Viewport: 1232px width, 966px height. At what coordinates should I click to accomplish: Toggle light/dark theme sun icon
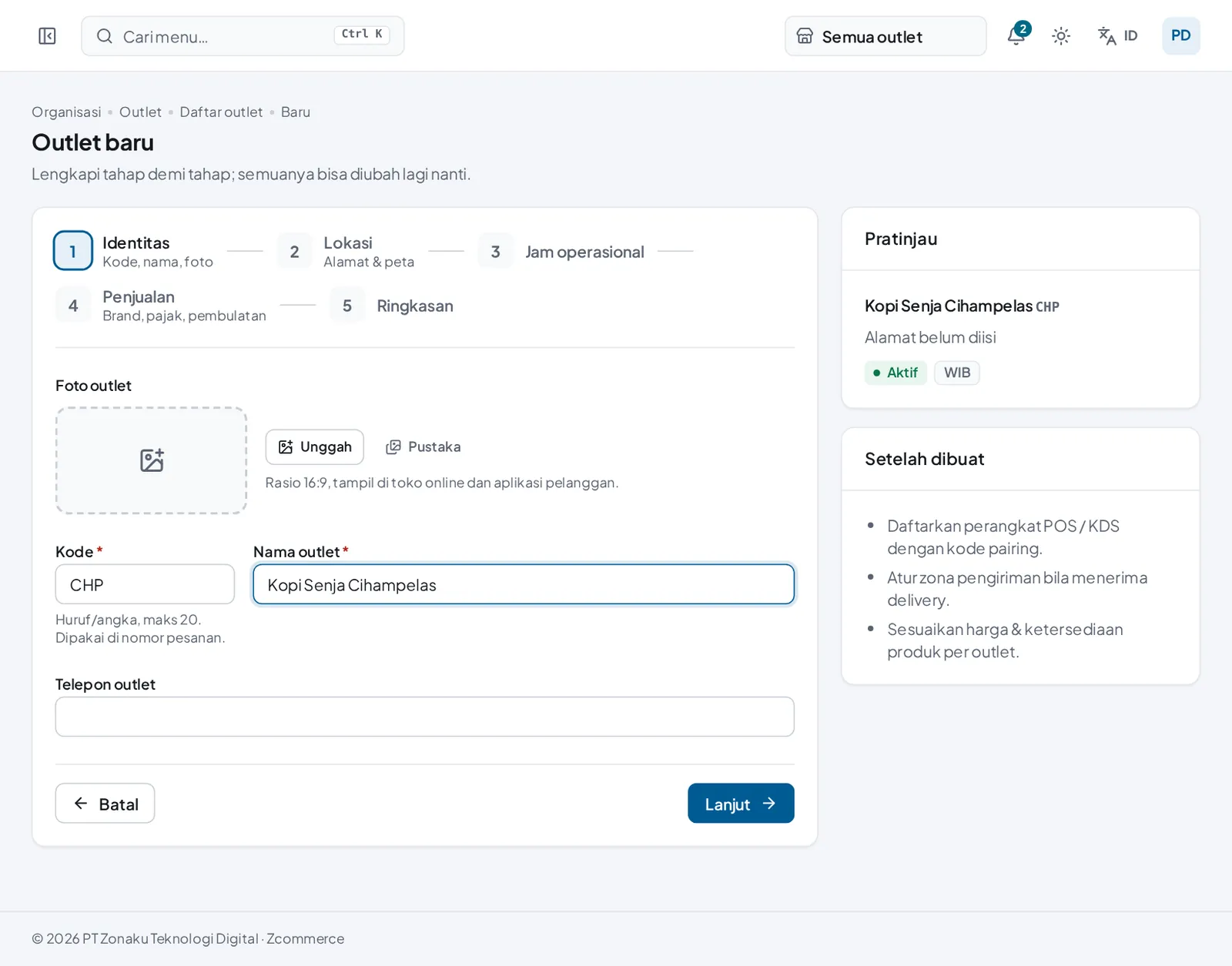pyautogui.click(x=1061, y=36)
